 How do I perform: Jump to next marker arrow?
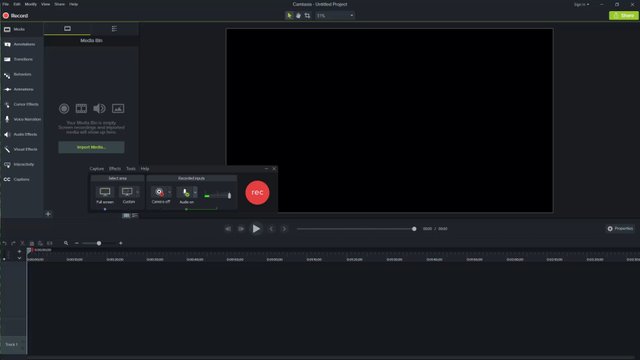click(x=284, y=229)
